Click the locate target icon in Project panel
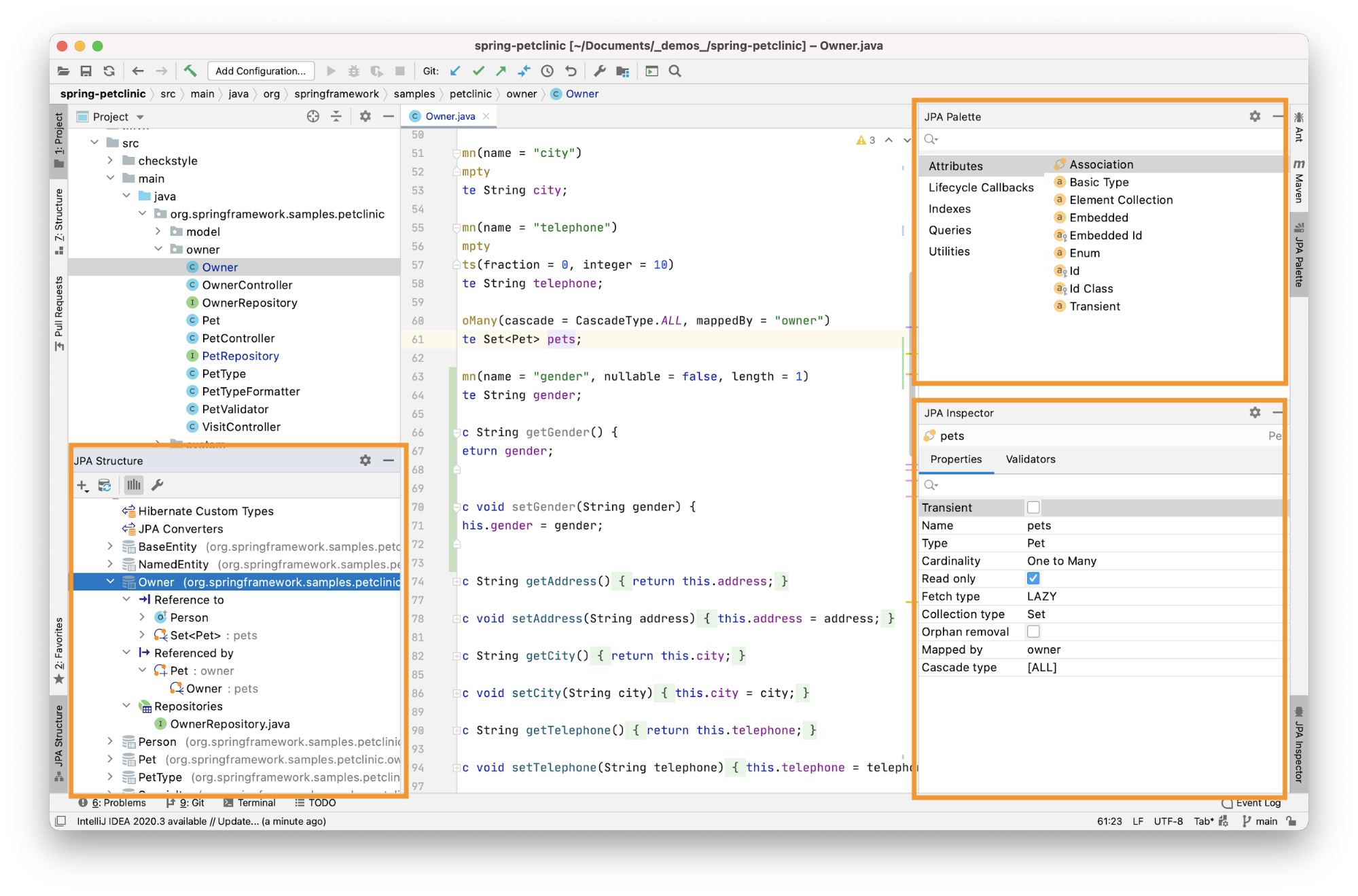This screenshot has height=896, width=1358. pos(312,116)
